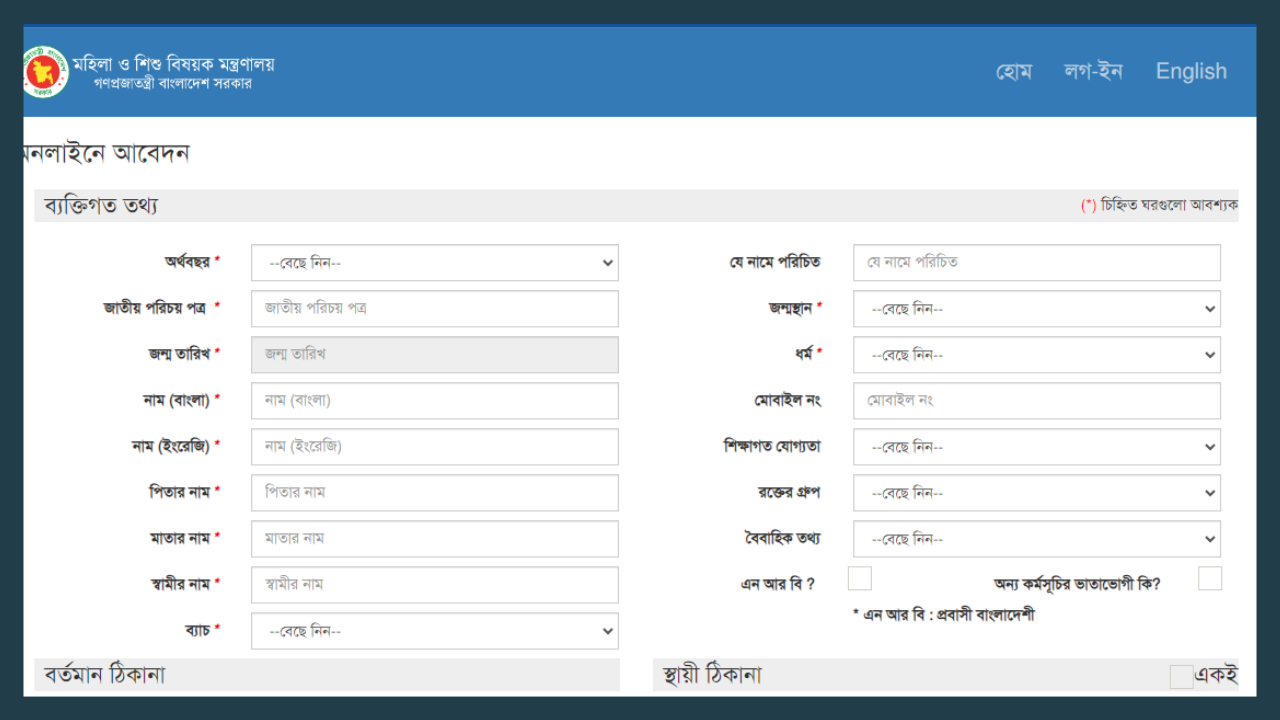The width and height of the screenshot is (1280, 720).
Task: Select the মোবাইল নং input field
Action: pos(1036,401)
